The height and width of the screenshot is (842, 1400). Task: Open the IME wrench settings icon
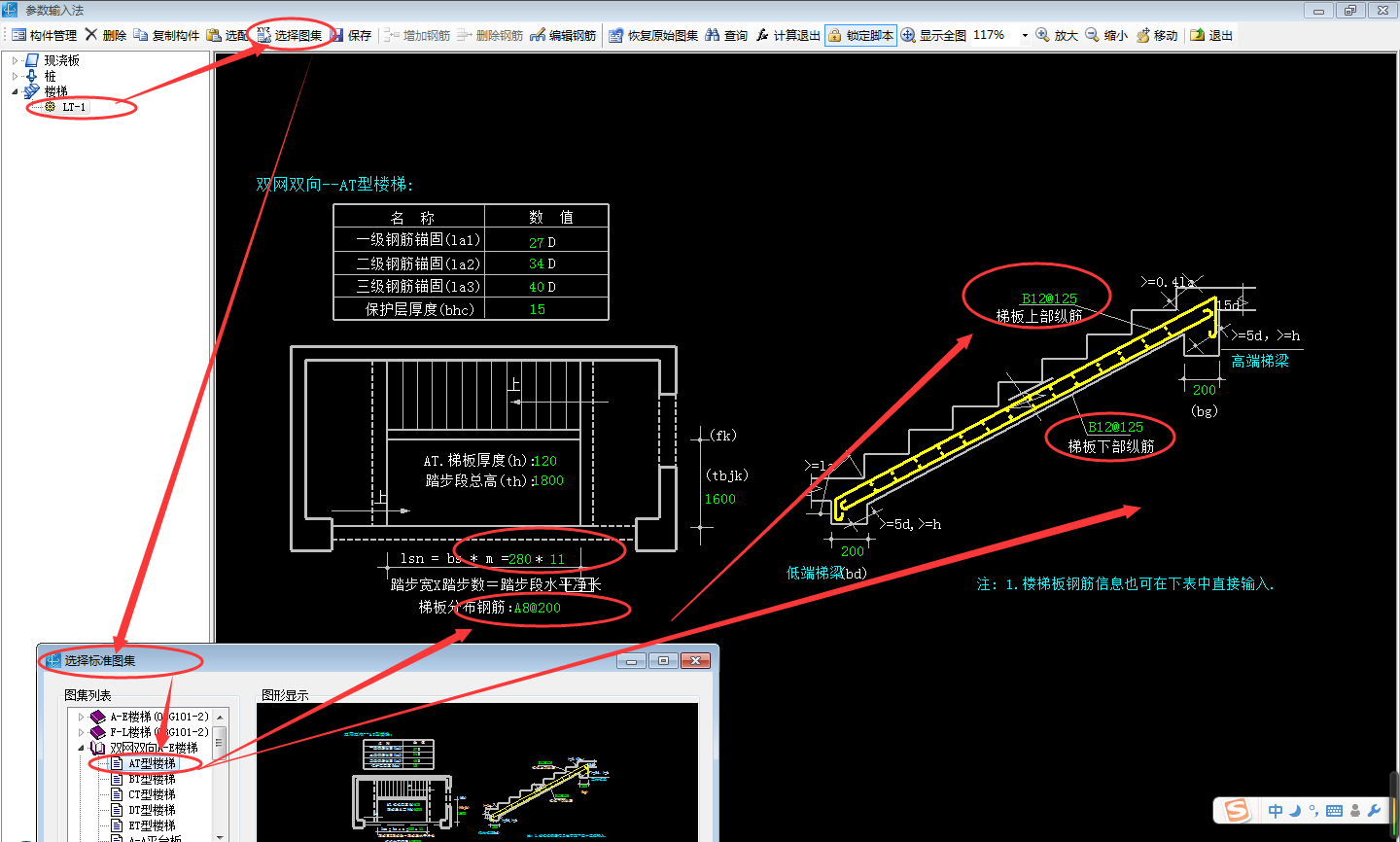pyautogui.click(x=1374, y=810)
